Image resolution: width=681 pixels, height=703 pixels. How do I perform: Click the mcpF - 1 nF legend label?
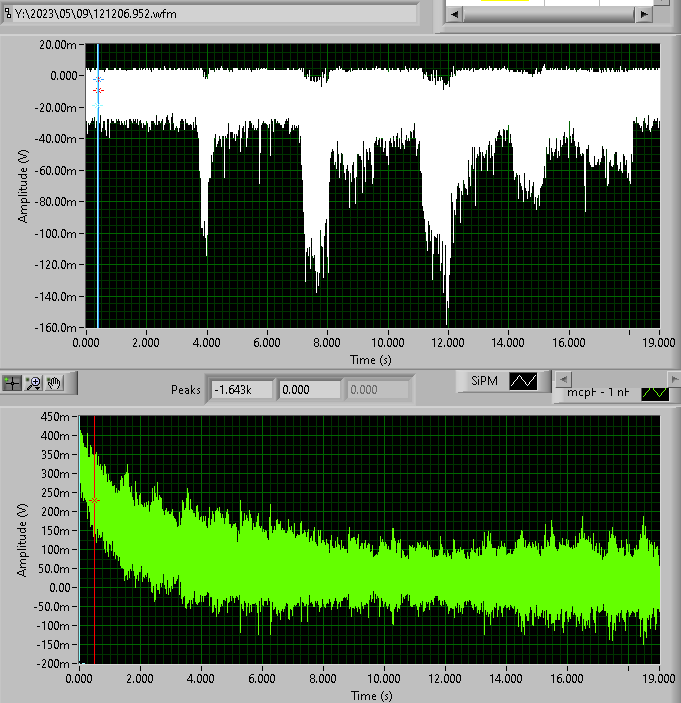598,392
